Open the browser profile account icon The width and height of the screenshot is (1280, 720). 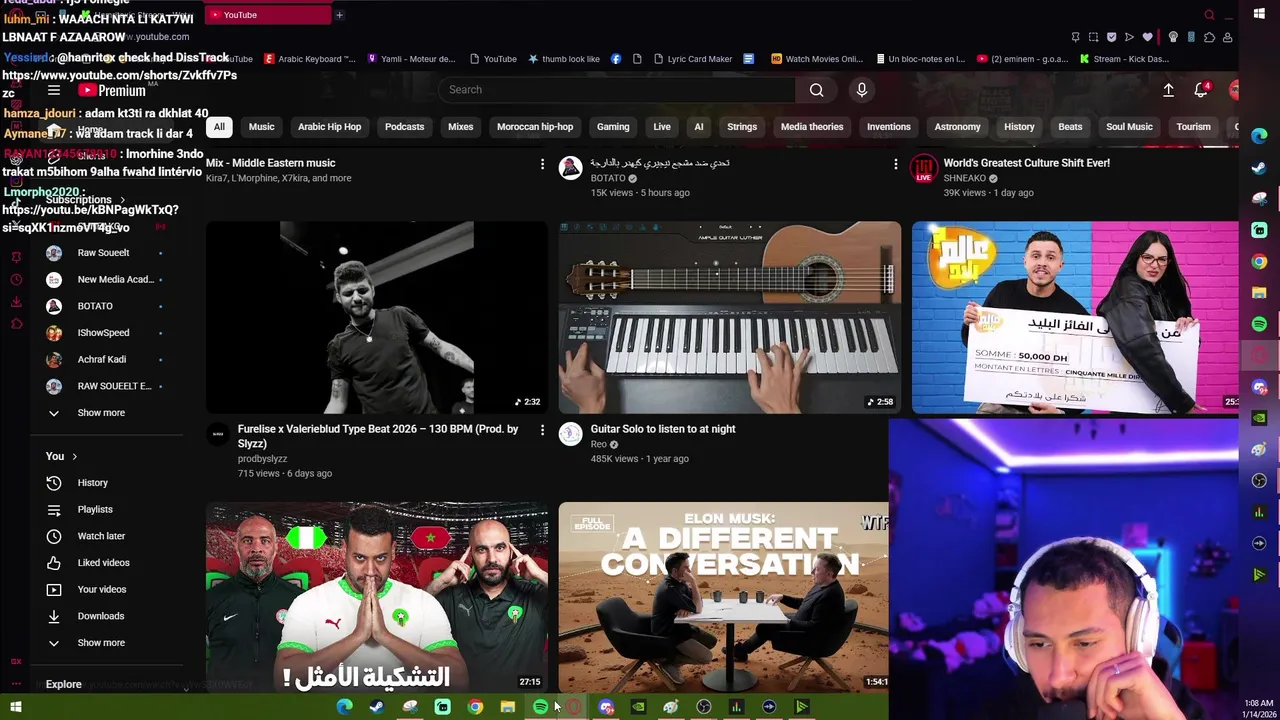click(1227, 37)
